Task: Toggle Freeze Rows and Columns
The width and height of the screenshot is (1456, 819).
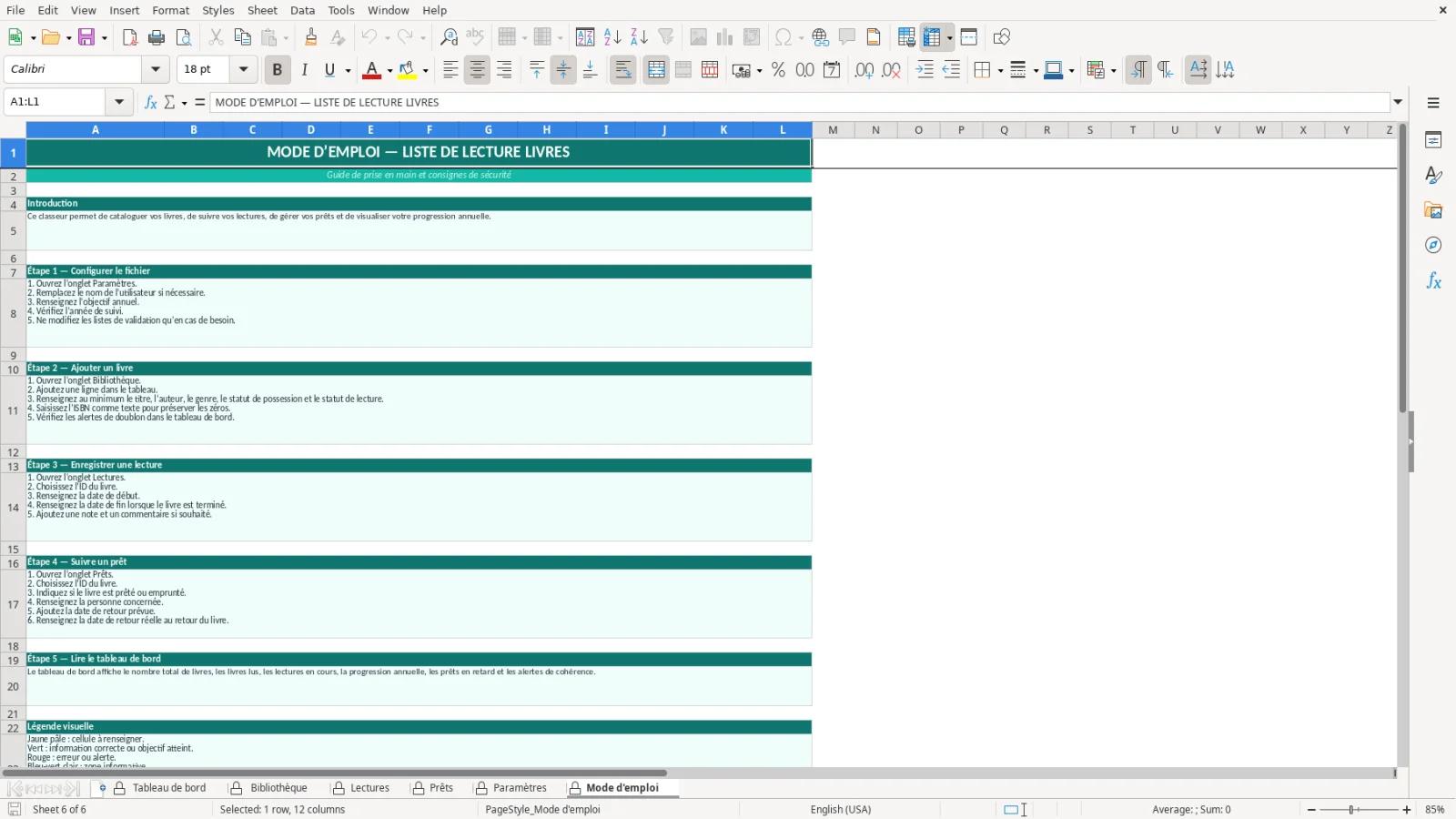Action: coord(932,37)
